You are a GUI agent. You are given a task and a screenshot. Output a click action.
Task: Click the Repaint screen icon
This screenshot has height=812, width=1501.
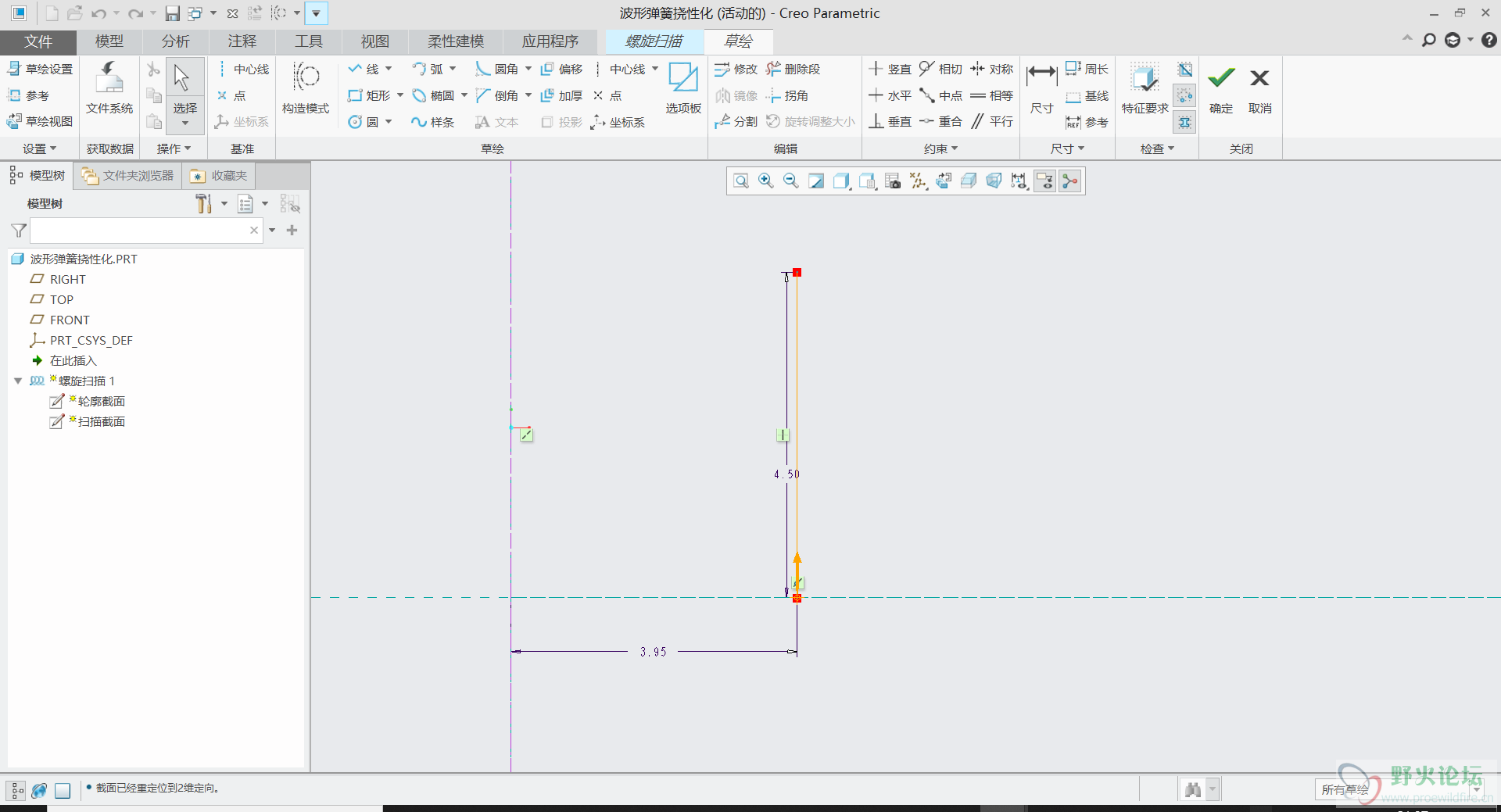[x=816, y=181]
